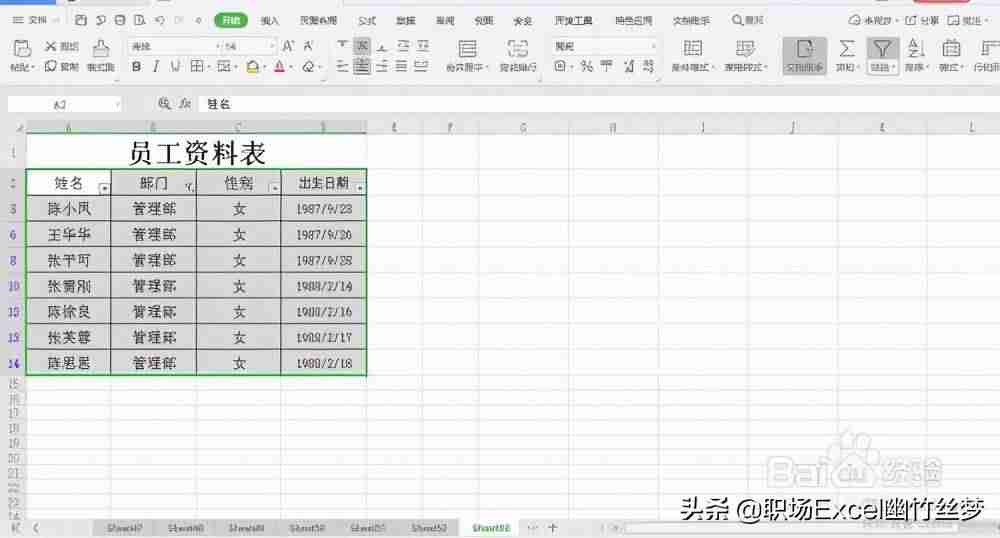Open the font size dropdown
This screenshot has width=1000, height=538.
[272, 47]
